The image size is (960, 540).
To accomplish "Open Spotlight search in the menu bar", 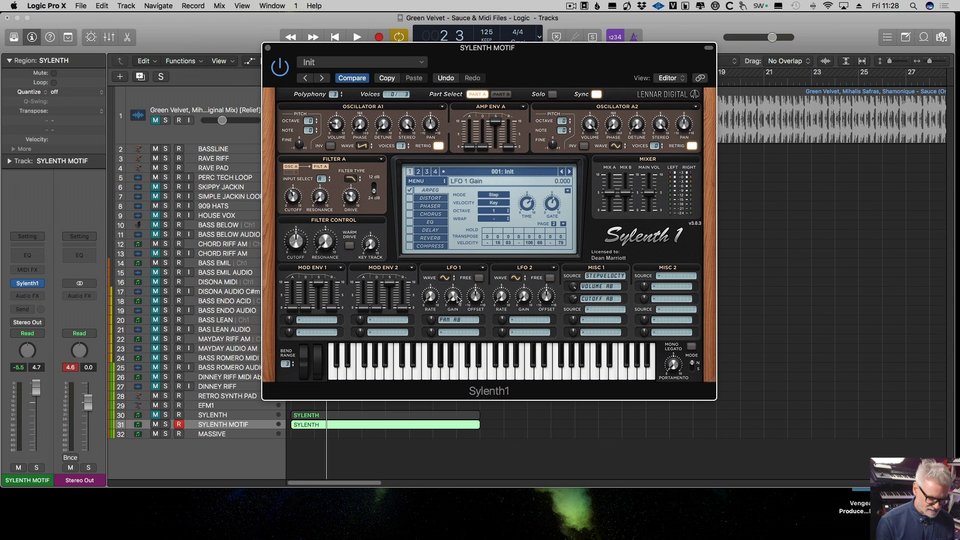I will tap(913, 6).
